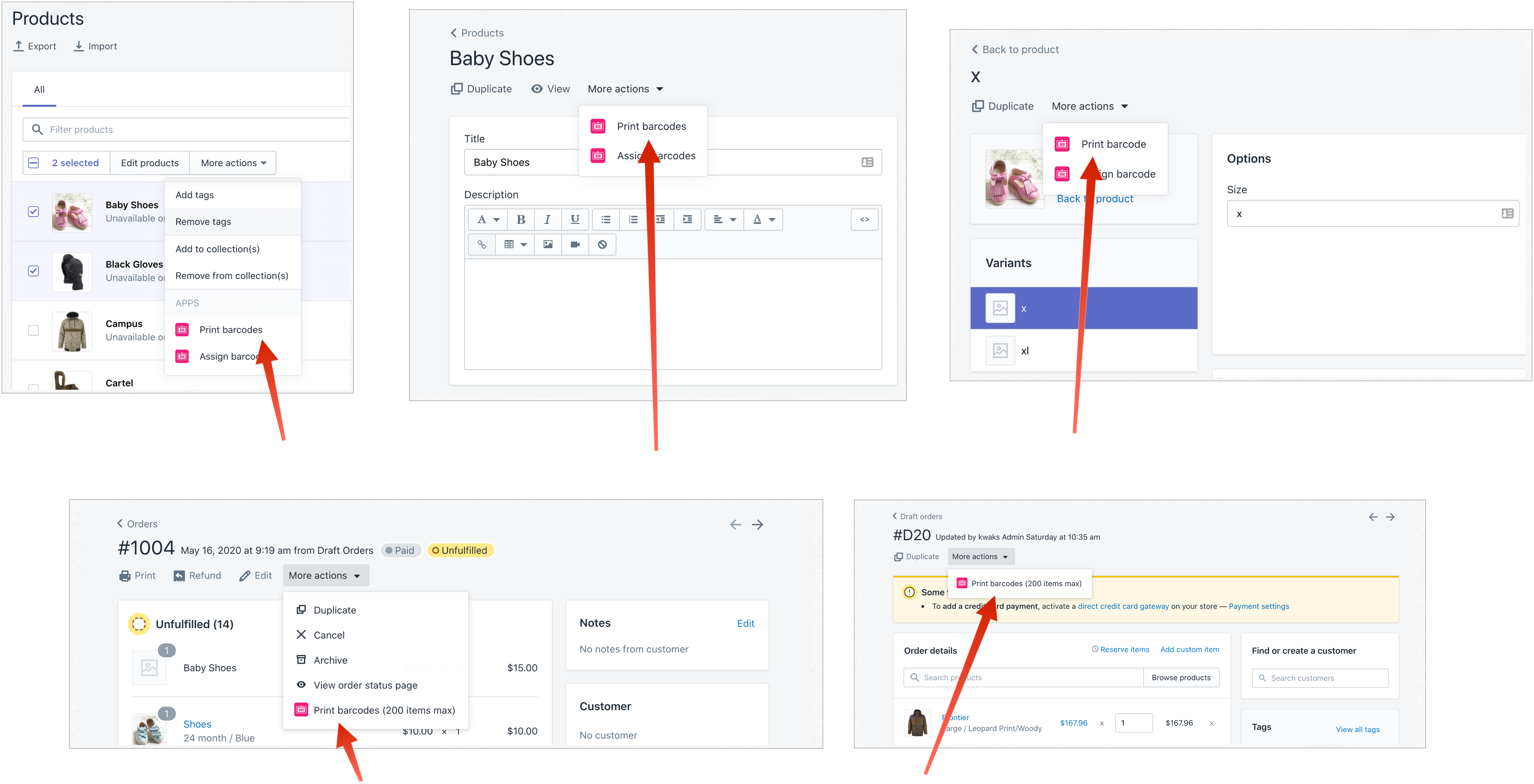Uncheck the Baby Shoes product checkbox
This screenshot has width=1534, height=784.
[x=33, y=212]
